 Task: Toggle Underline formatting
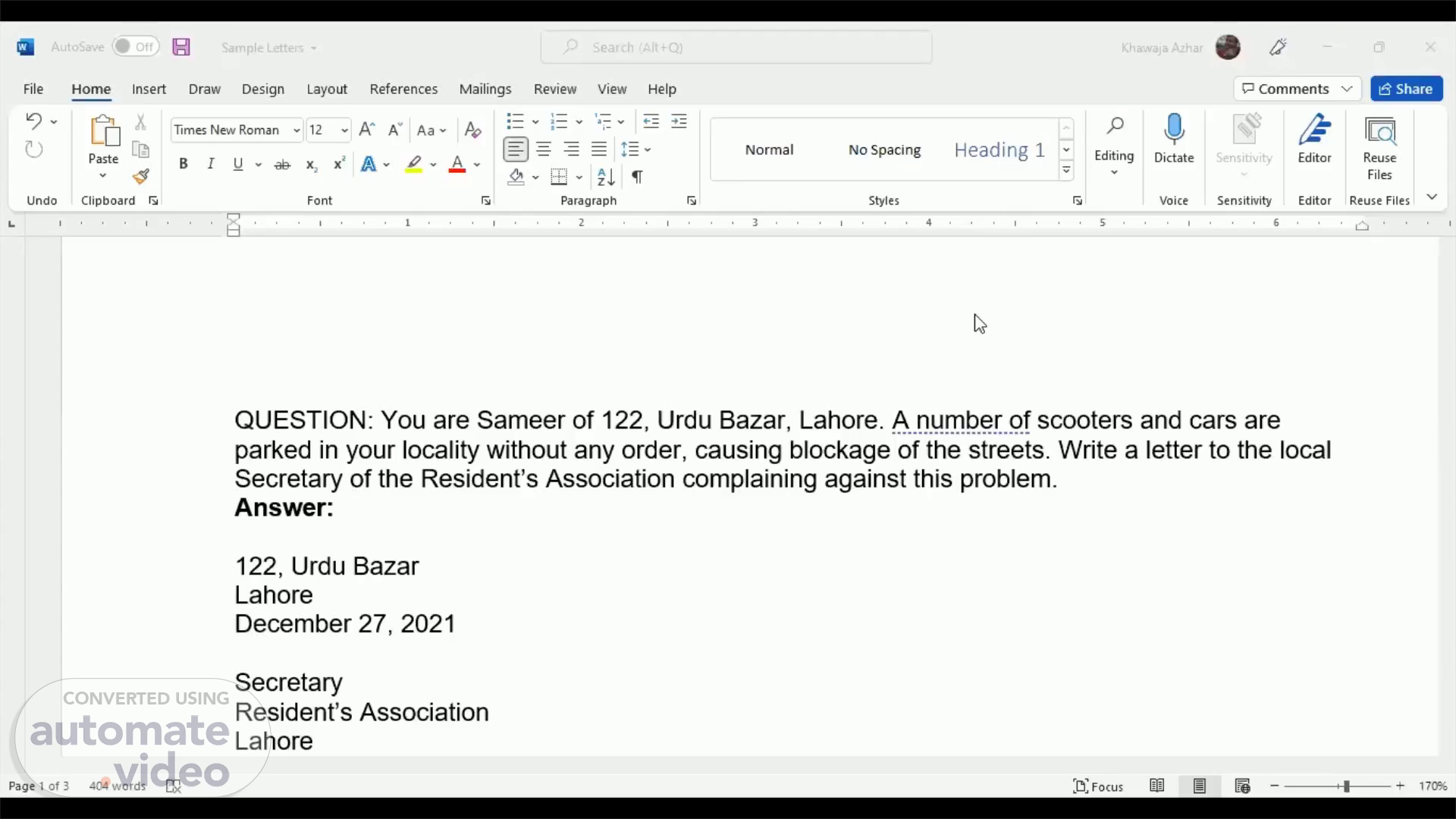[x=238, y=164]
